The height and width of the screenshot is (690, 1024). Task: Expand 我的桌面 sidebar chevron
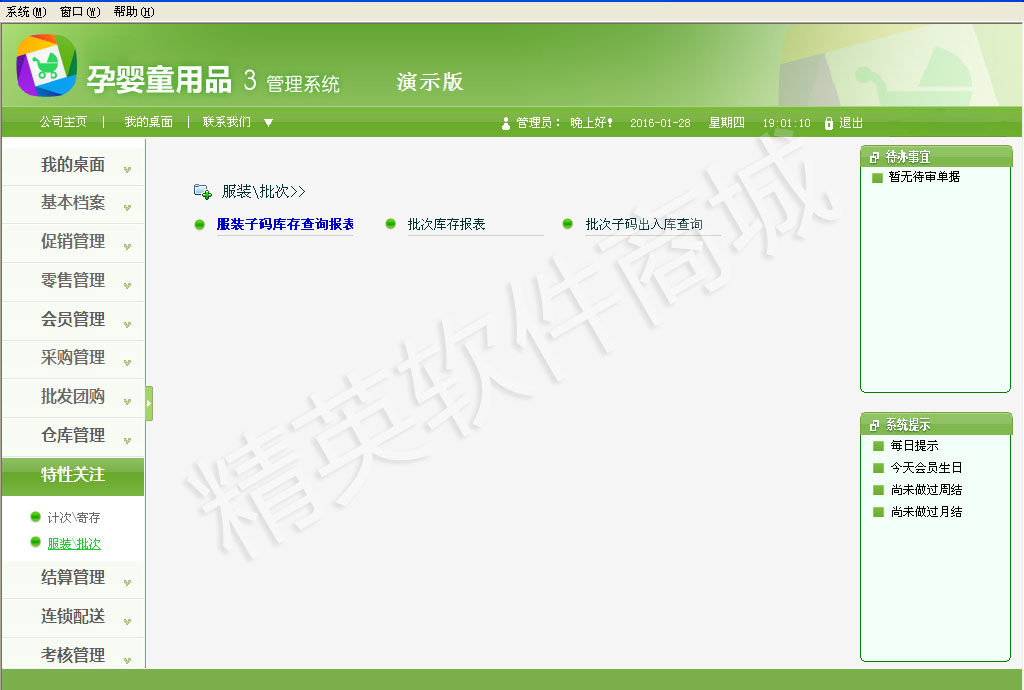[x=127, y=170]
